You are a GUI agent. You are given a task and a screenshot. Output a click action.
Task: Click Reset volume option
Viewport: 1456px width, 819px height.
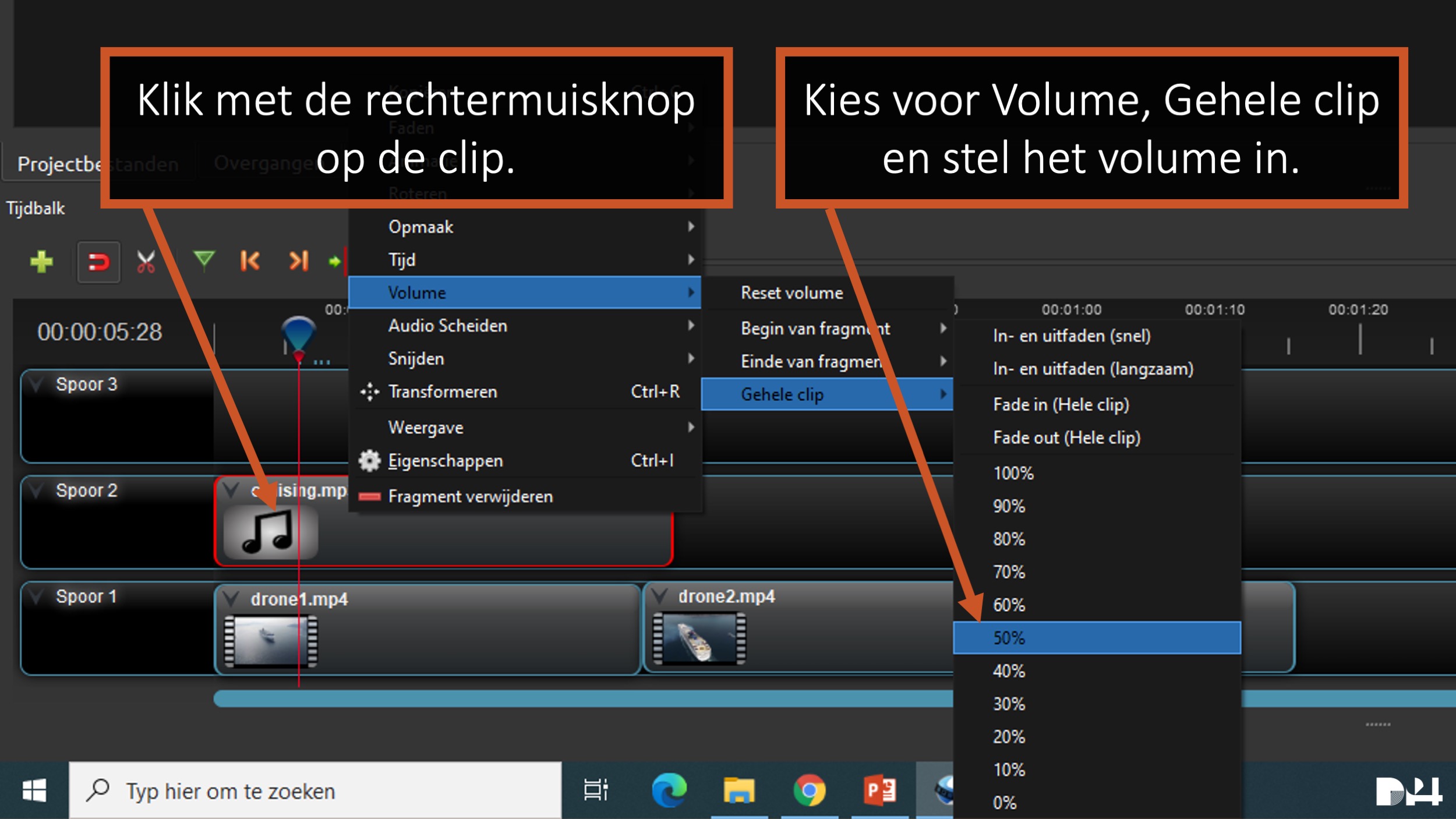(791, 293)
